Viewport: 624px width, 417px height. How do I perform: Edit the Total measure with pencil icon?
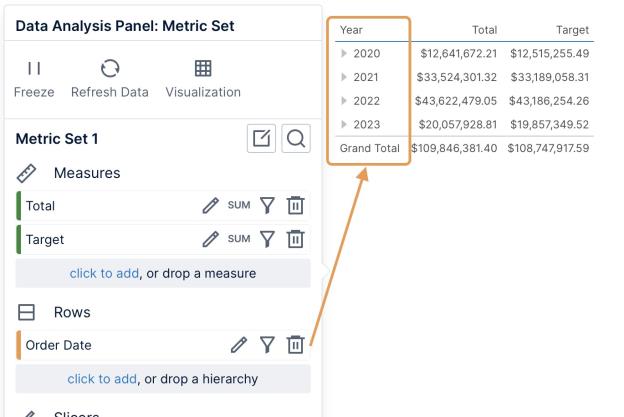[x=210, y=206]
